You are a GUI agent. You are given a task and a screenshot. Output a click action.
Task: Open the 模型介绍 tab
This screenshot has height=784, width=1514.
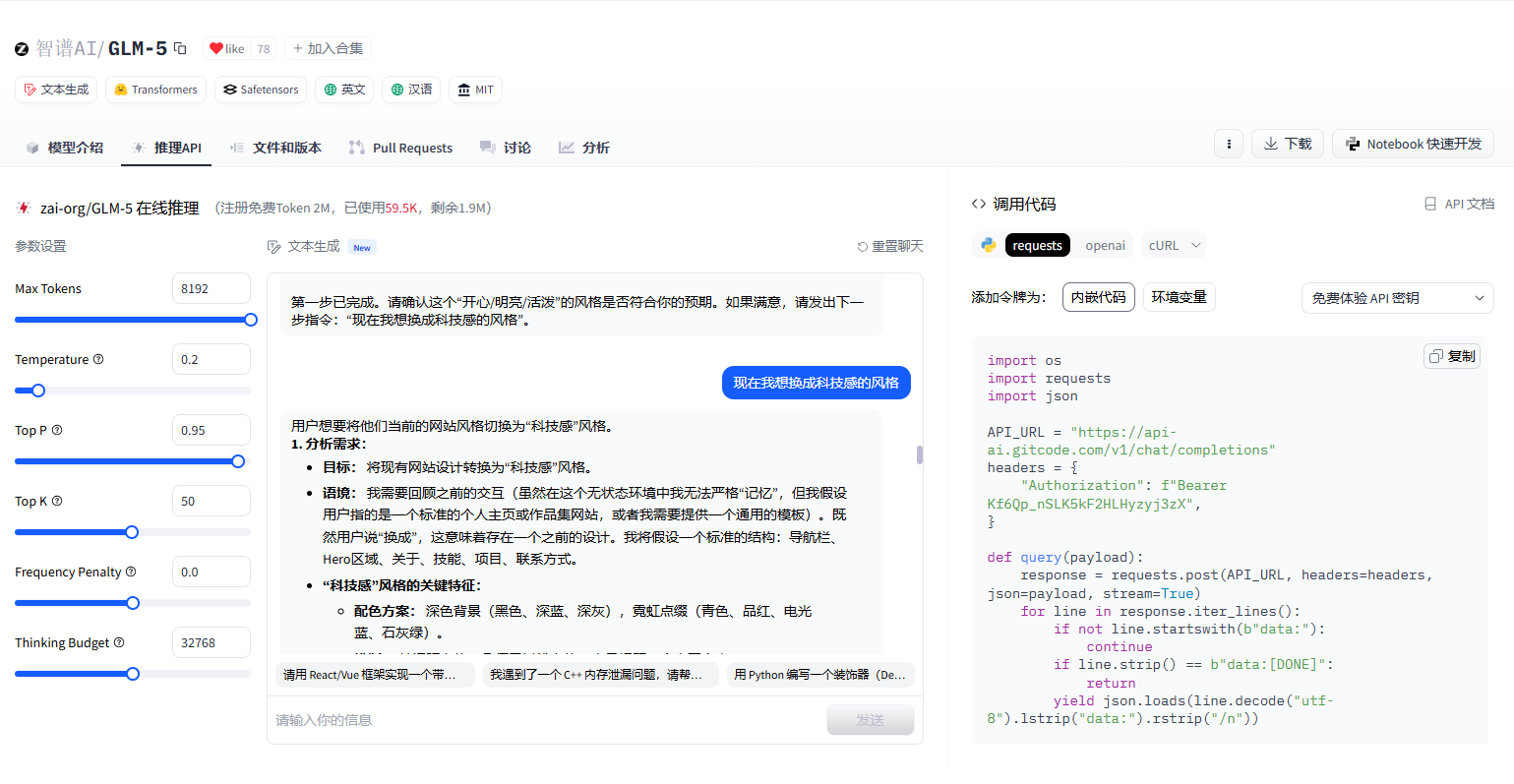coord(65,148)
